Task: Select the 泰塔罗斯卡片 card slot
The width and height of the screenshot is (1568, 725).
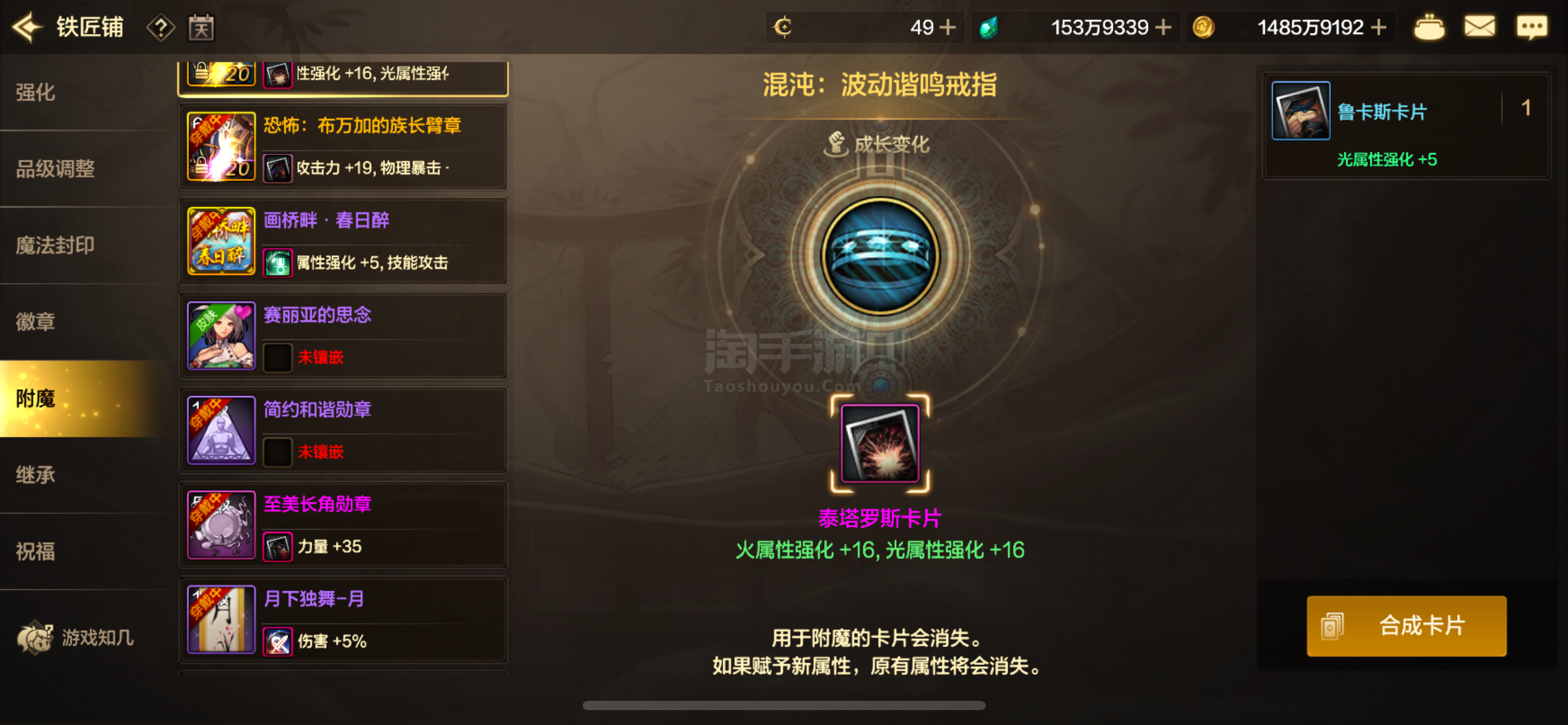Action: click(879, 444)
